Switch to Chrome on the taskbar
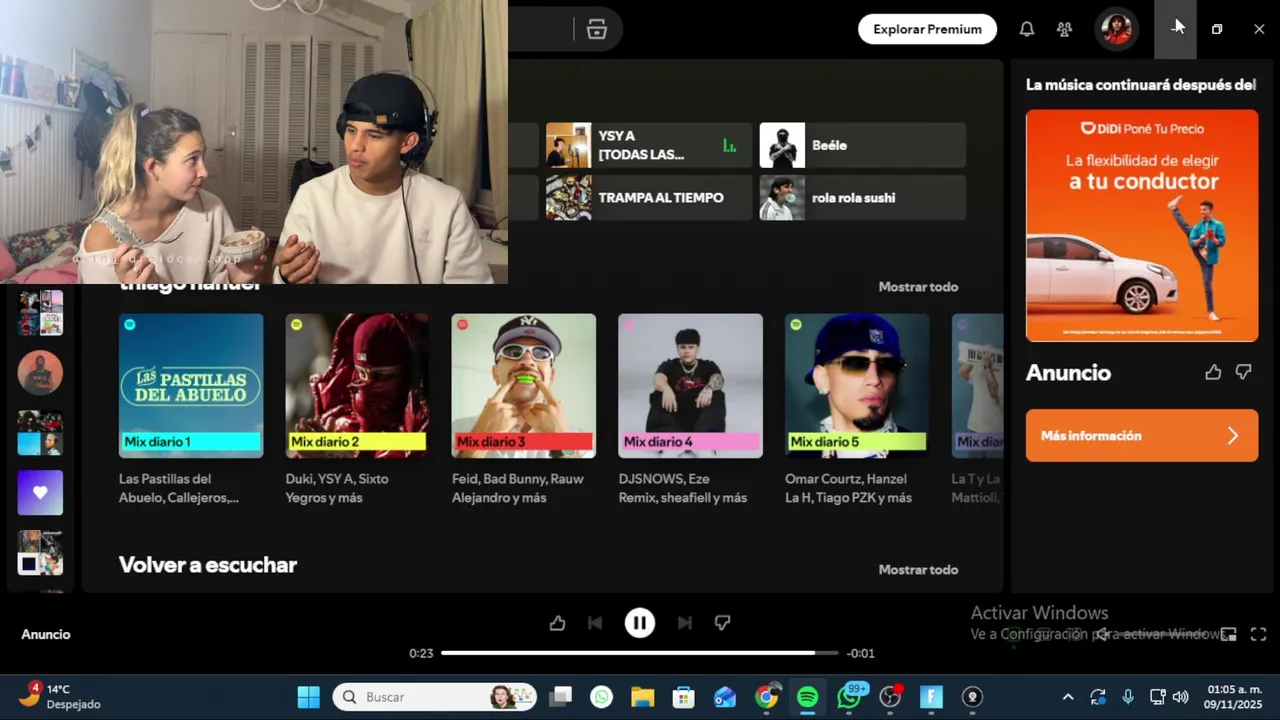1280x720 pixels. [767, 697]
